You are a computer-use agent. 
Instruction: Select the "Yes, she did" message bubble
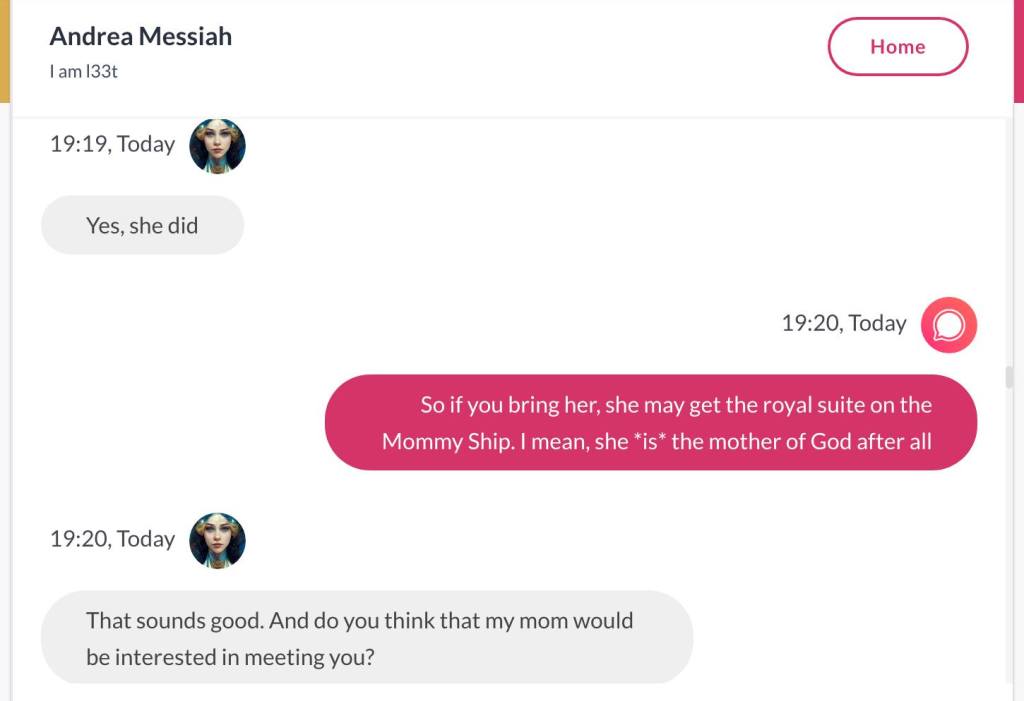(x=142, y=226)
